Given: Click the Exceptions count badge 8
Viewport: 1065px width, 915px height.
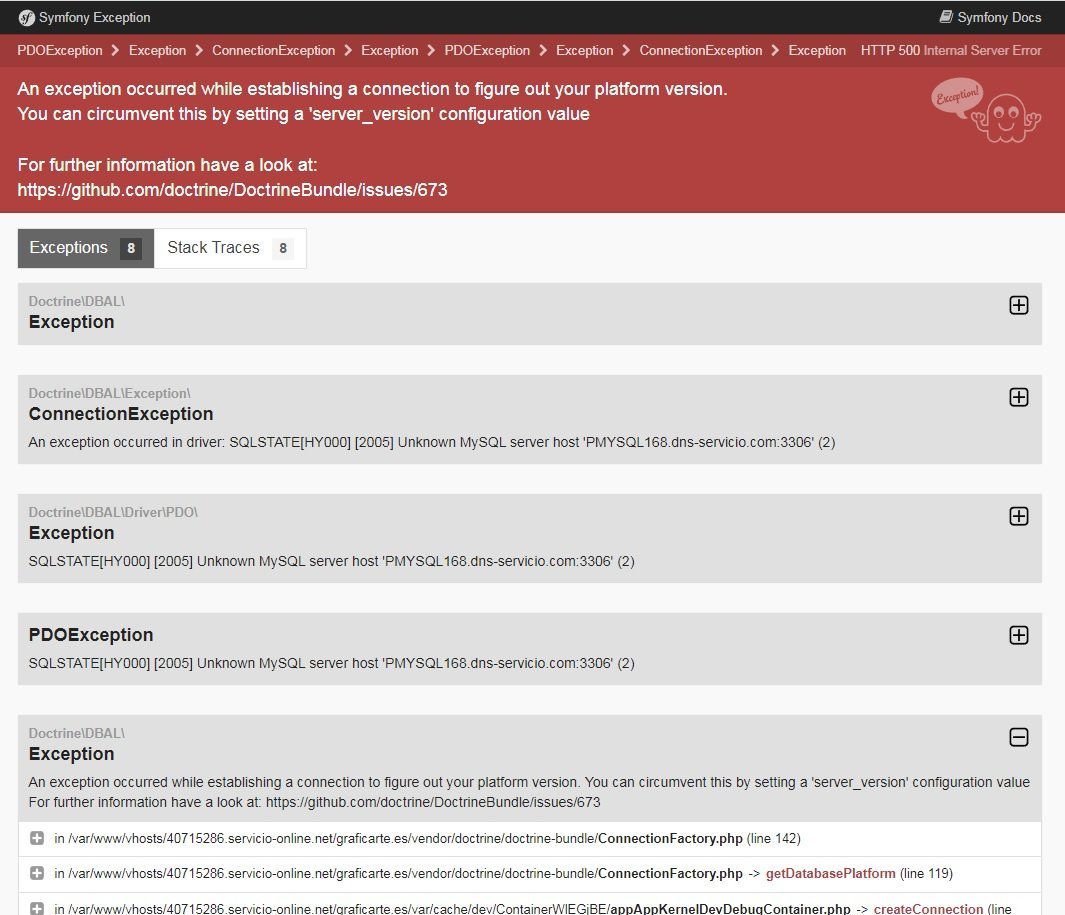Looking at the screenshot, I should 131,249.
